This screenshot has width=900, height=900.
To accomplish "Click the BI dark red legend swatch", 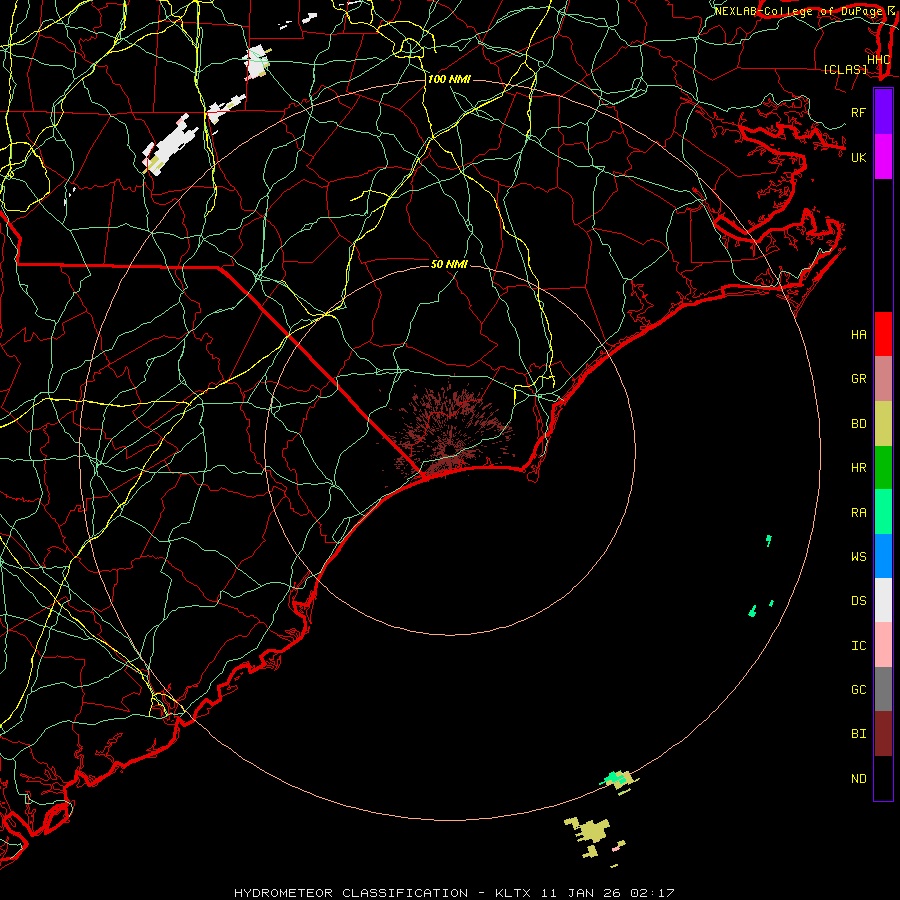I will point(883,734).
